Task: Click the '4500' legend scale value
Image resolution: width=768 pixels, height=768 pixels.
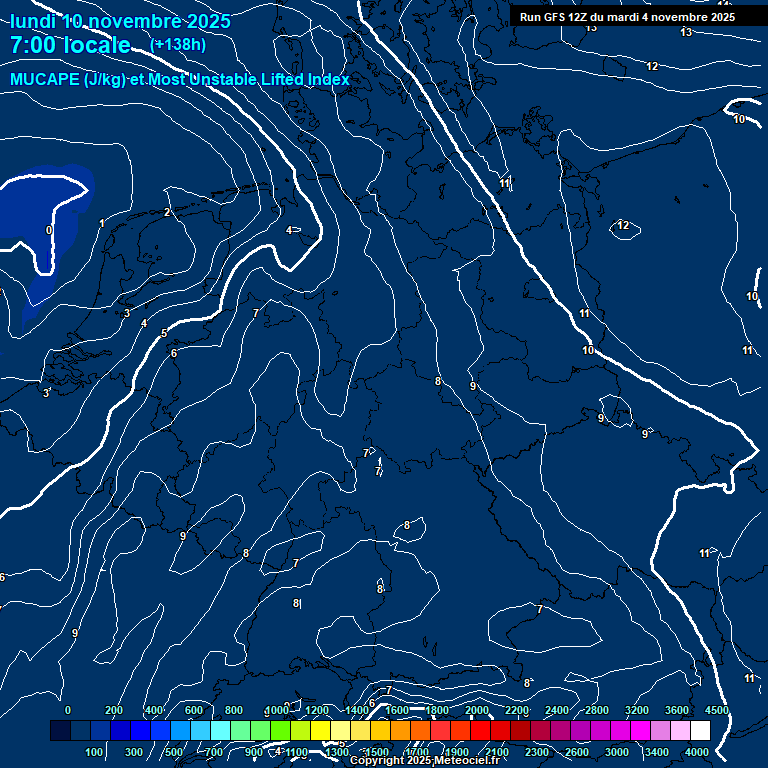Action: click(x=716, y=710)
